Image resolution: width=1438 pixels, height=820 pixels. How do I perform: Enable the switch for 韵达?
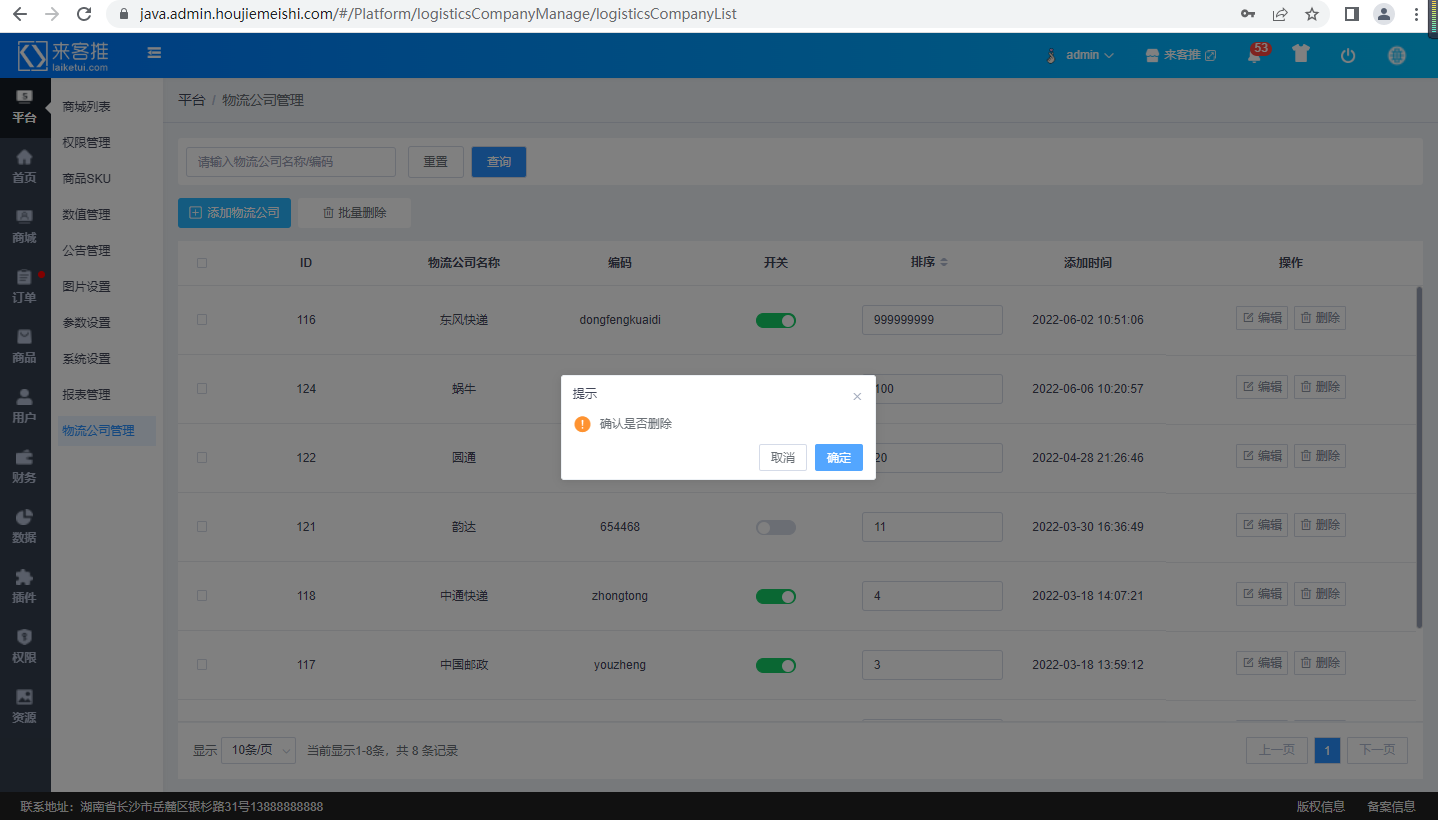pos(776,527)
